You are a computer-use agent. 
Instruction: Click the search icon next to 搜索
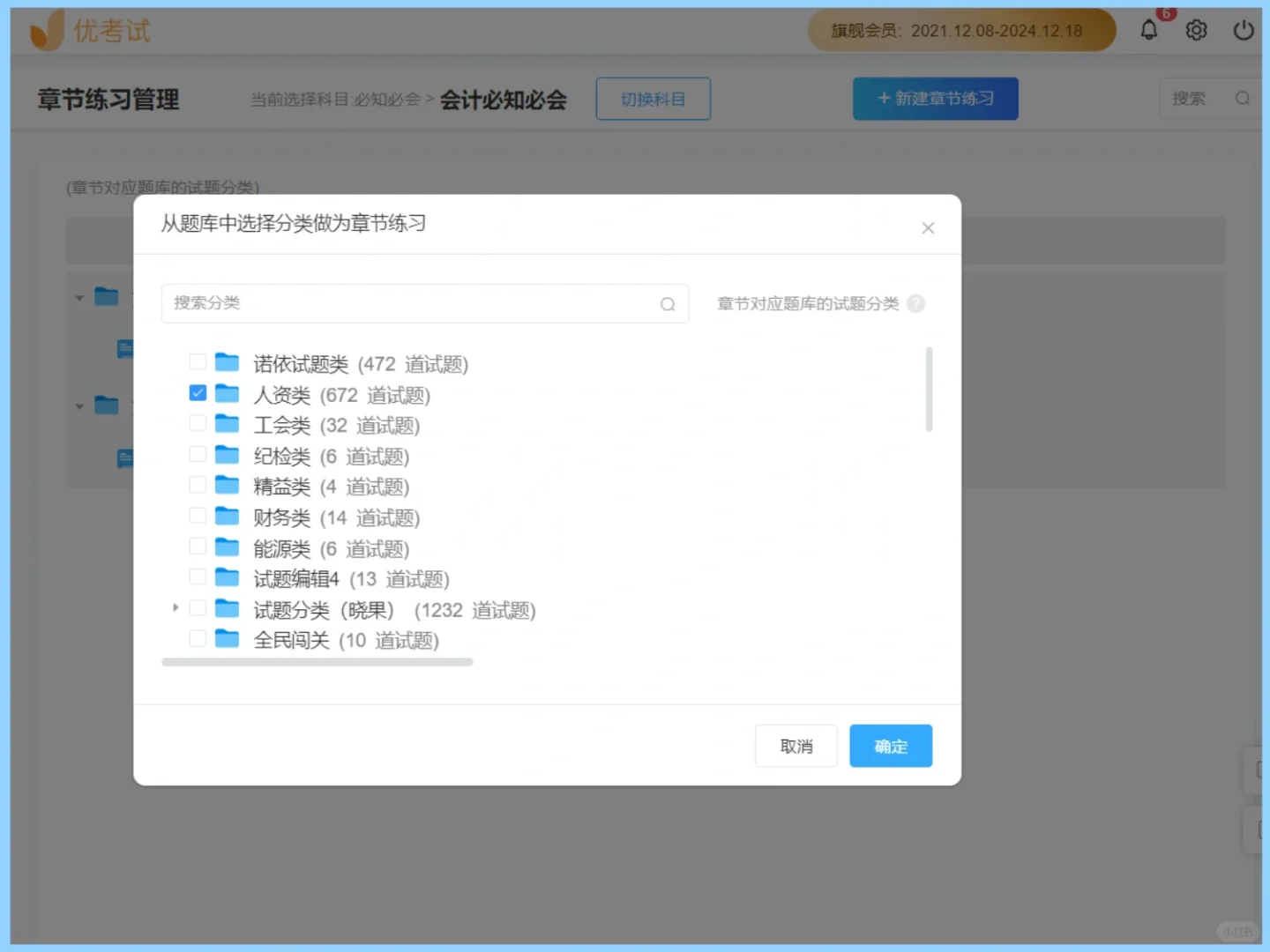pos(1242,98)
